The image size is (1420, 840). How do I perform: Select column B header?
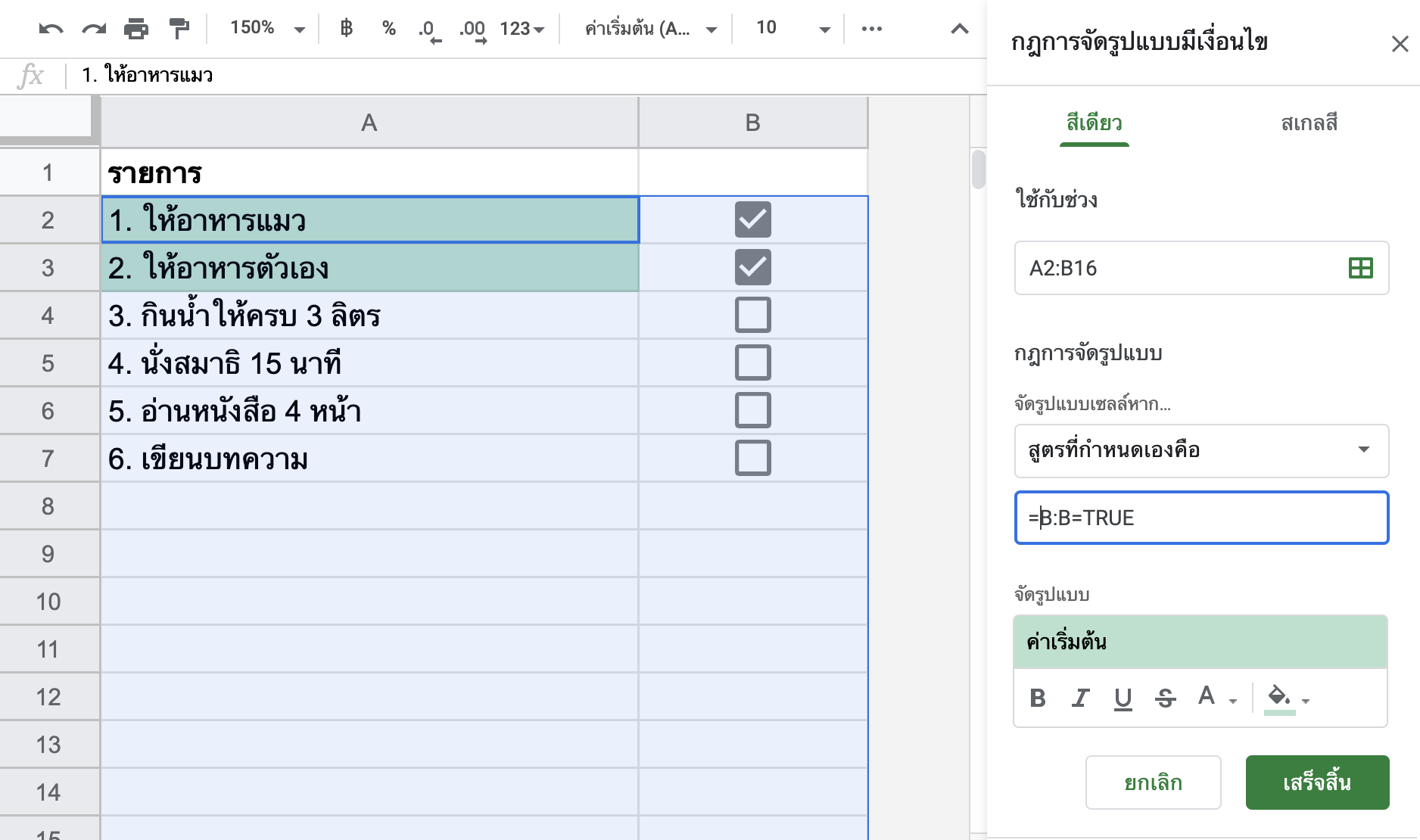(x=753, y=123)
